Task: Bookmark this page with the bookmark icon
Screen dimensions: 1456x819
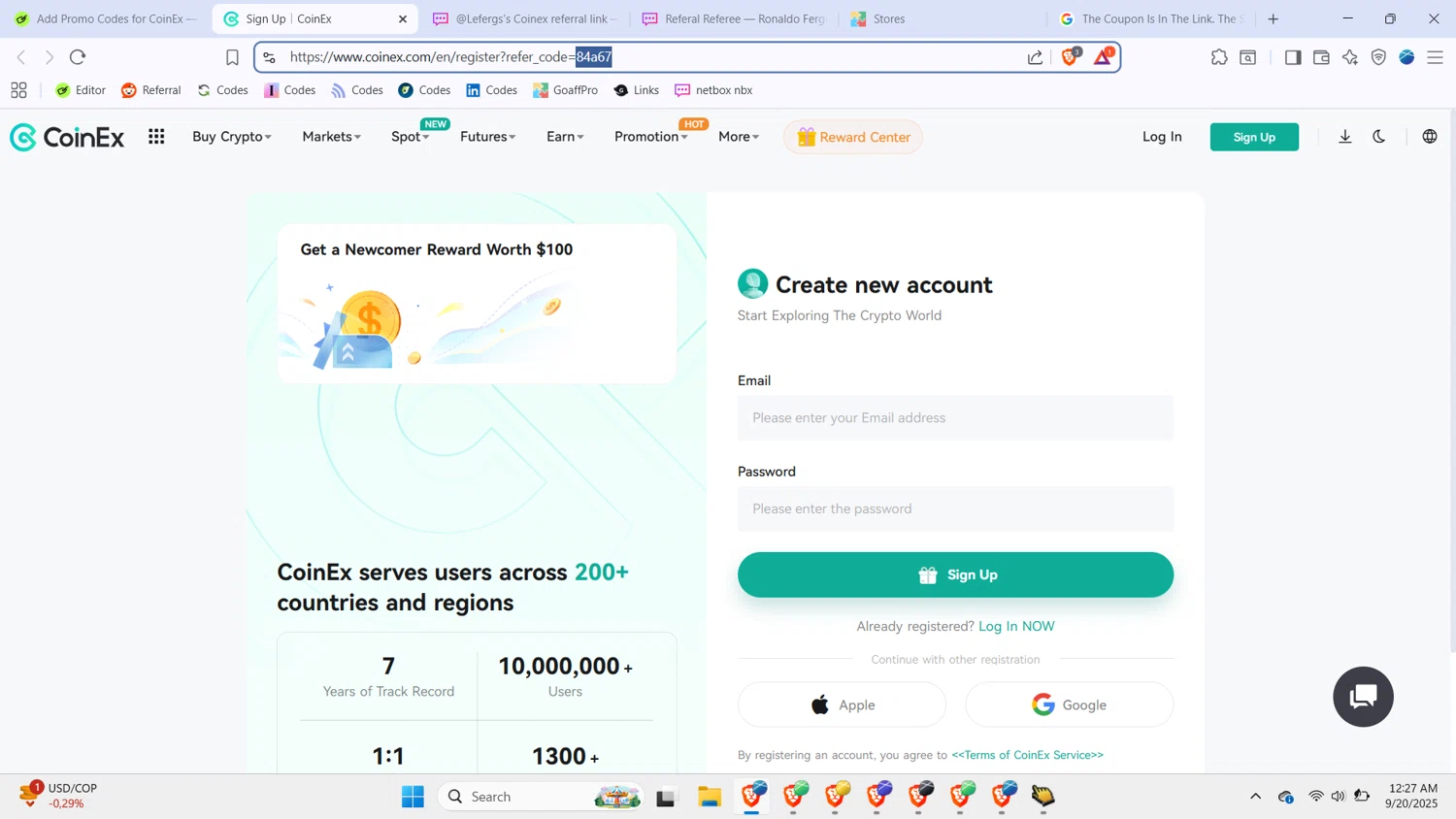Action: coord(232,57)
